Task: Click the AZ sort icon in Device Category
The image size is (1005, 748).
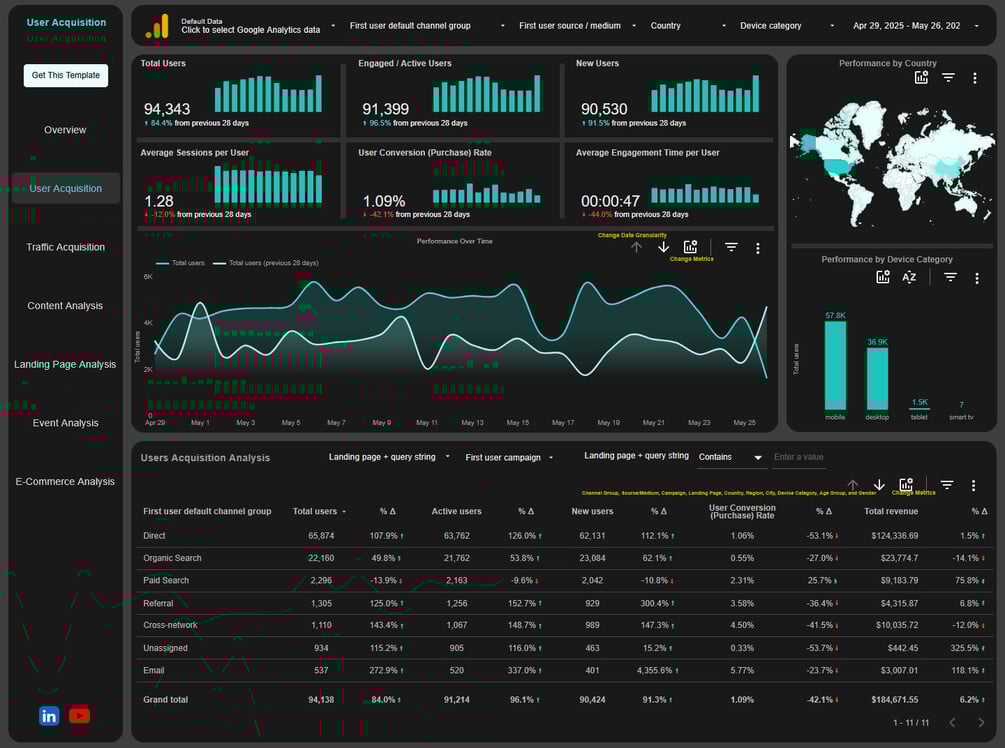Action: coord(909,277)
